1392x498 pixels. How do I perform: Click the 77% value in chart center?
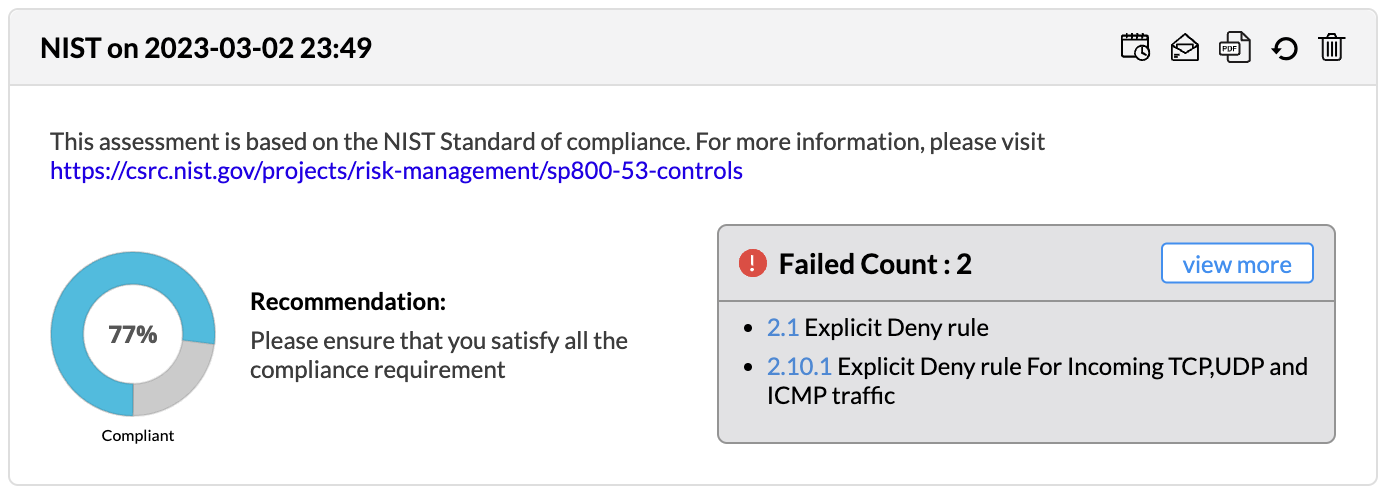pos(133,335)
